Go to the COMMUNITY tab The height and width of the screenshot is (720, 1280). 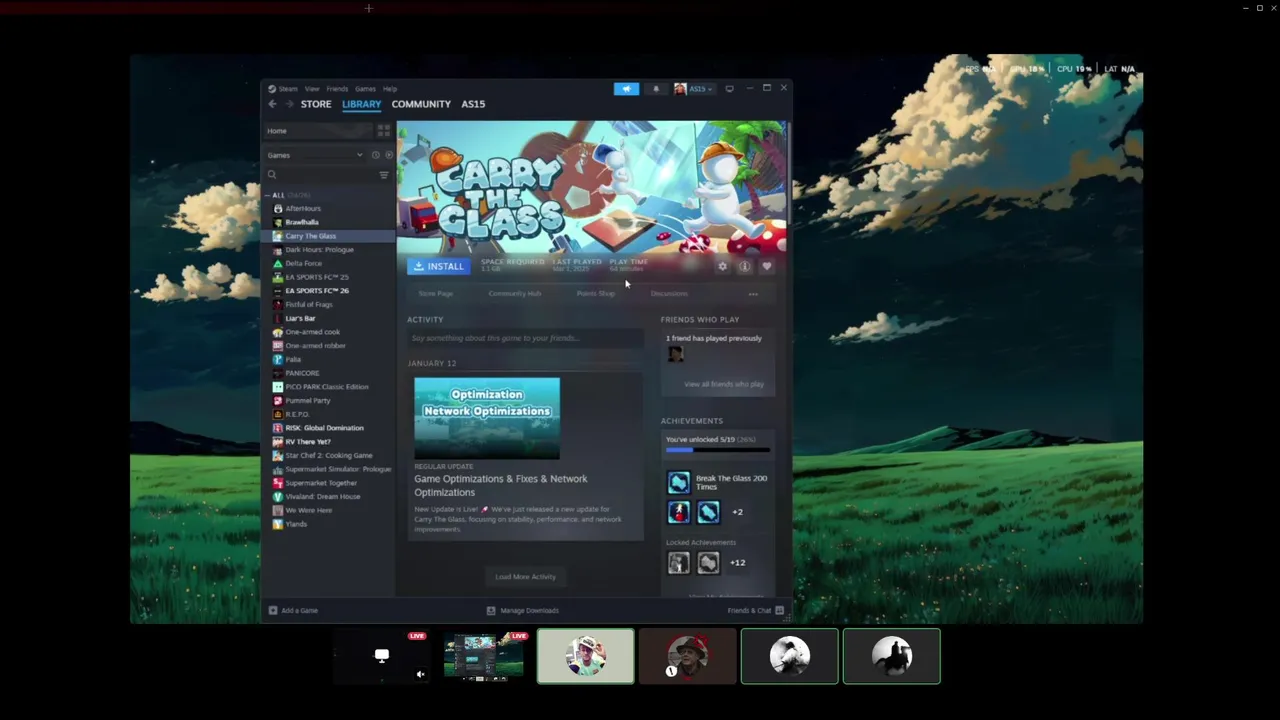pyautogui.click(x=421, y=104)
